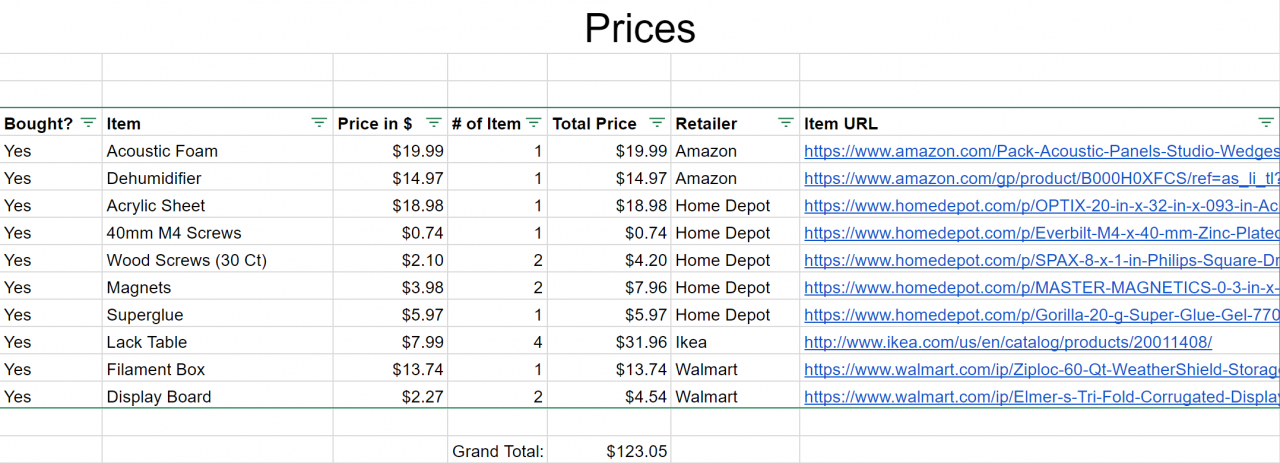Select the Lack Table item cell
Screen dimensions: 1280x463
click(x=217, y=342)
